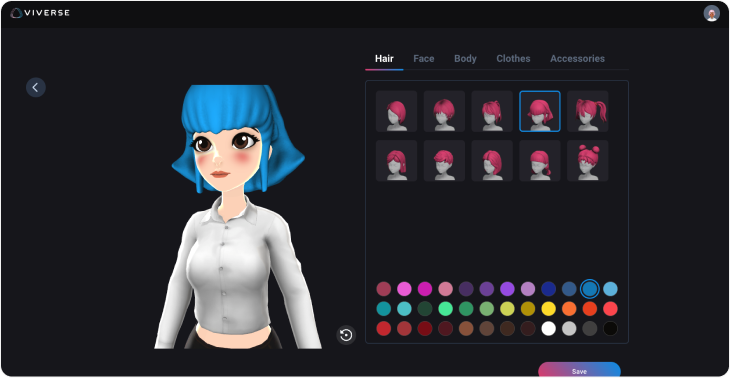Screen dimensions: 730x378
Task: Choose the turquoise hair color swatch
Action: (404, 309)
